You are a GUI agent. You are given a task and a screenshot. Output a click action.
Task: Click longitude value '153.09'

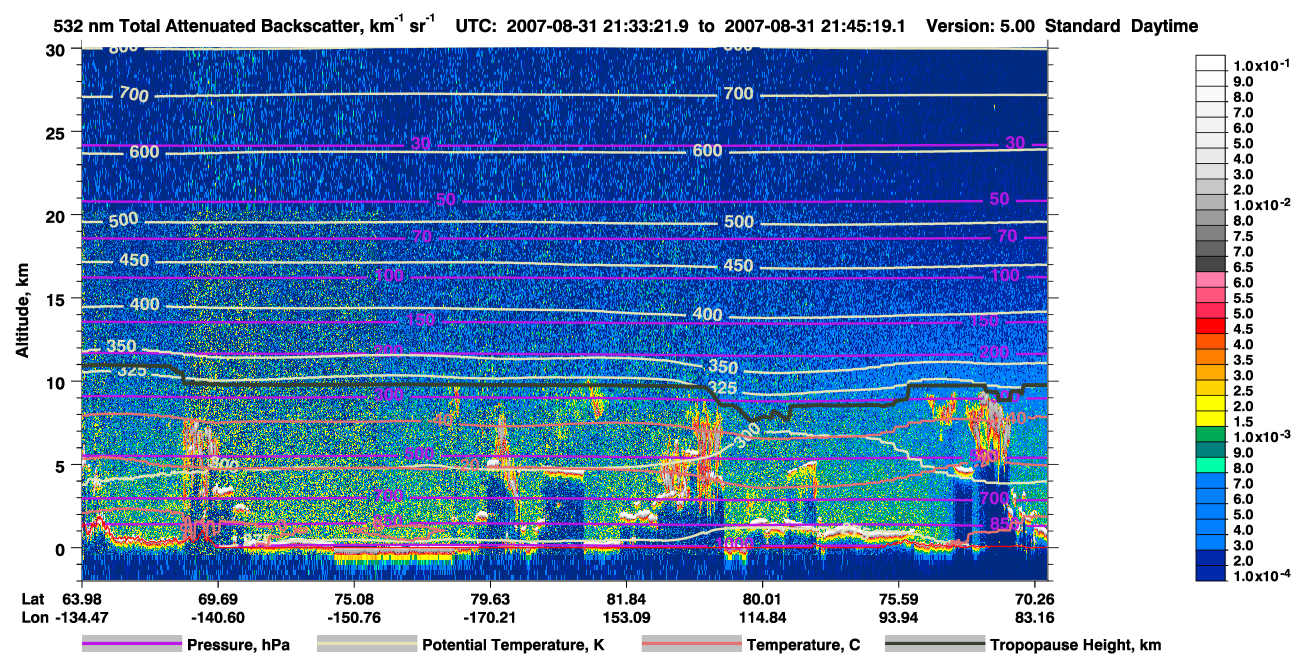coord(626,617)
